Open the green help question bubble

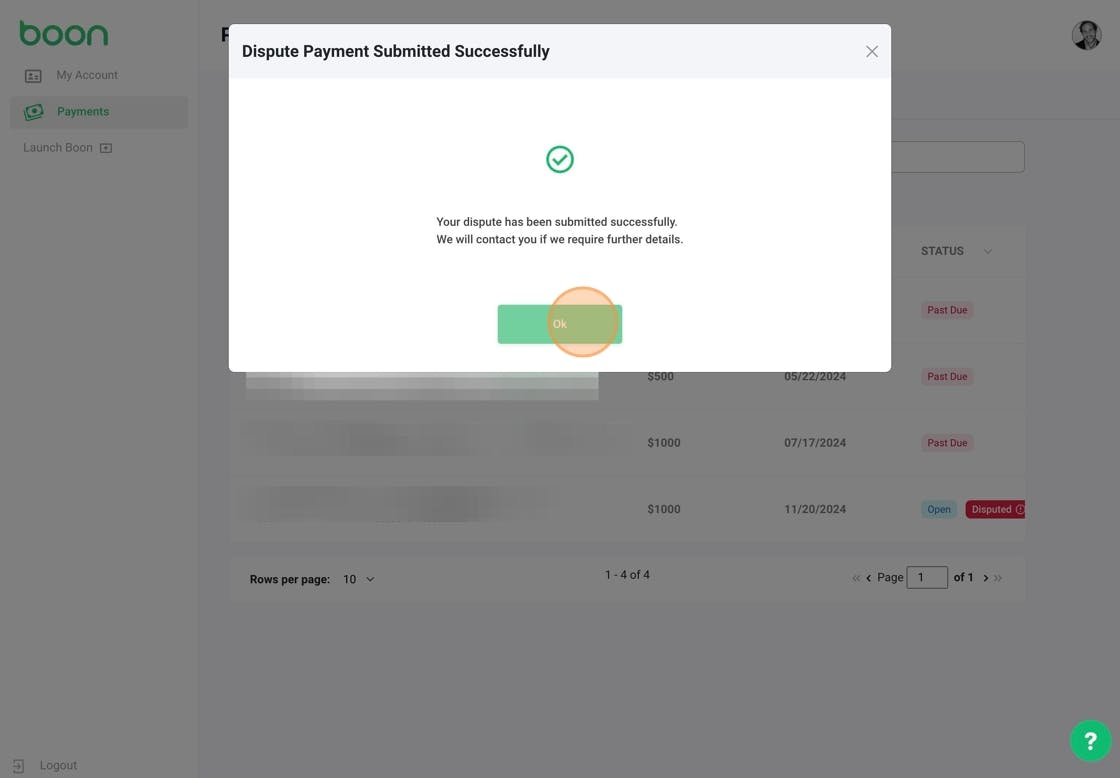click(1090, 741)
